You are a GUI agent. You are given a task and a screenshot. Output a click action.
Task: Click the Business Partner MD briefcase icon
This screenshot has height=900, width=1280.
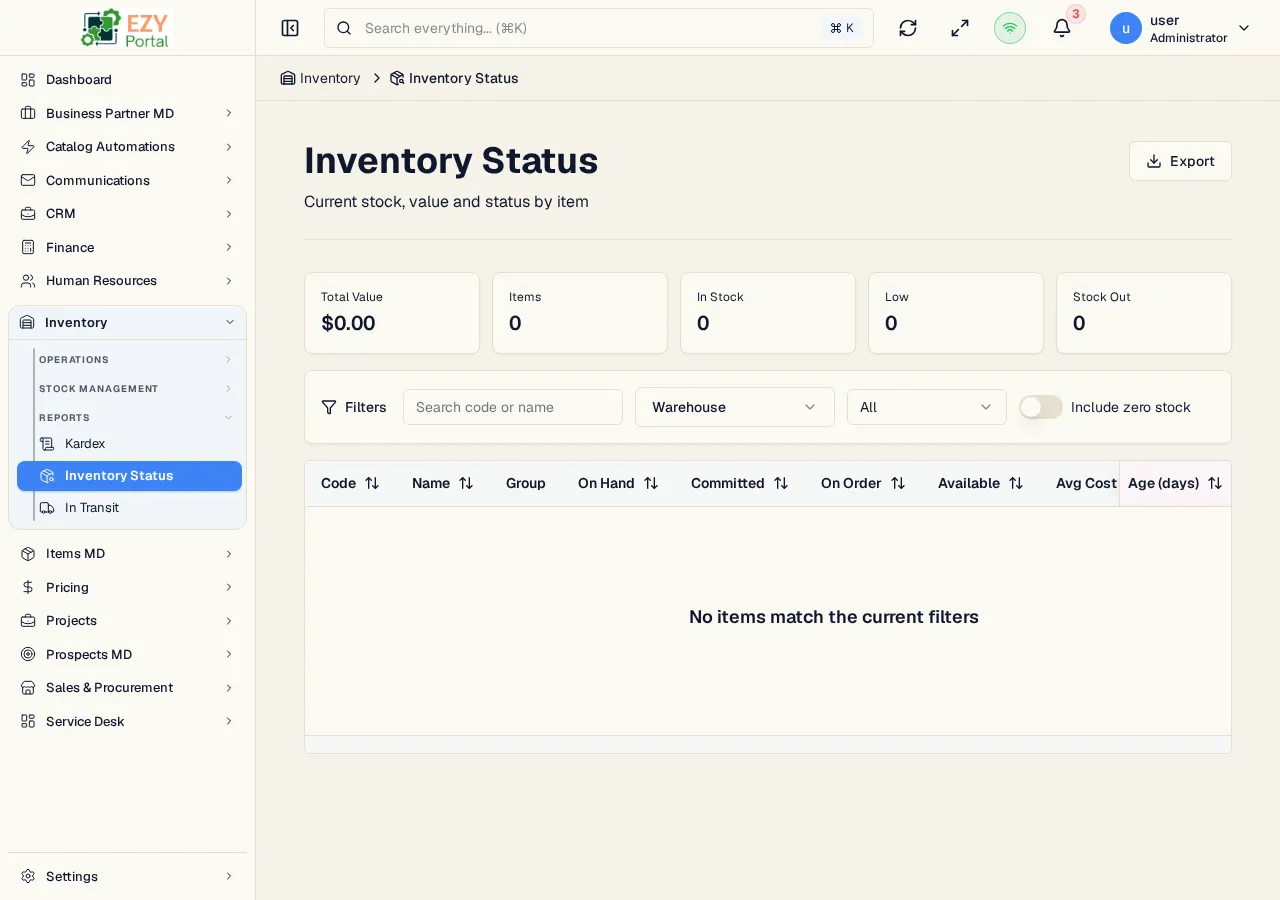click(x=28, y=113)
